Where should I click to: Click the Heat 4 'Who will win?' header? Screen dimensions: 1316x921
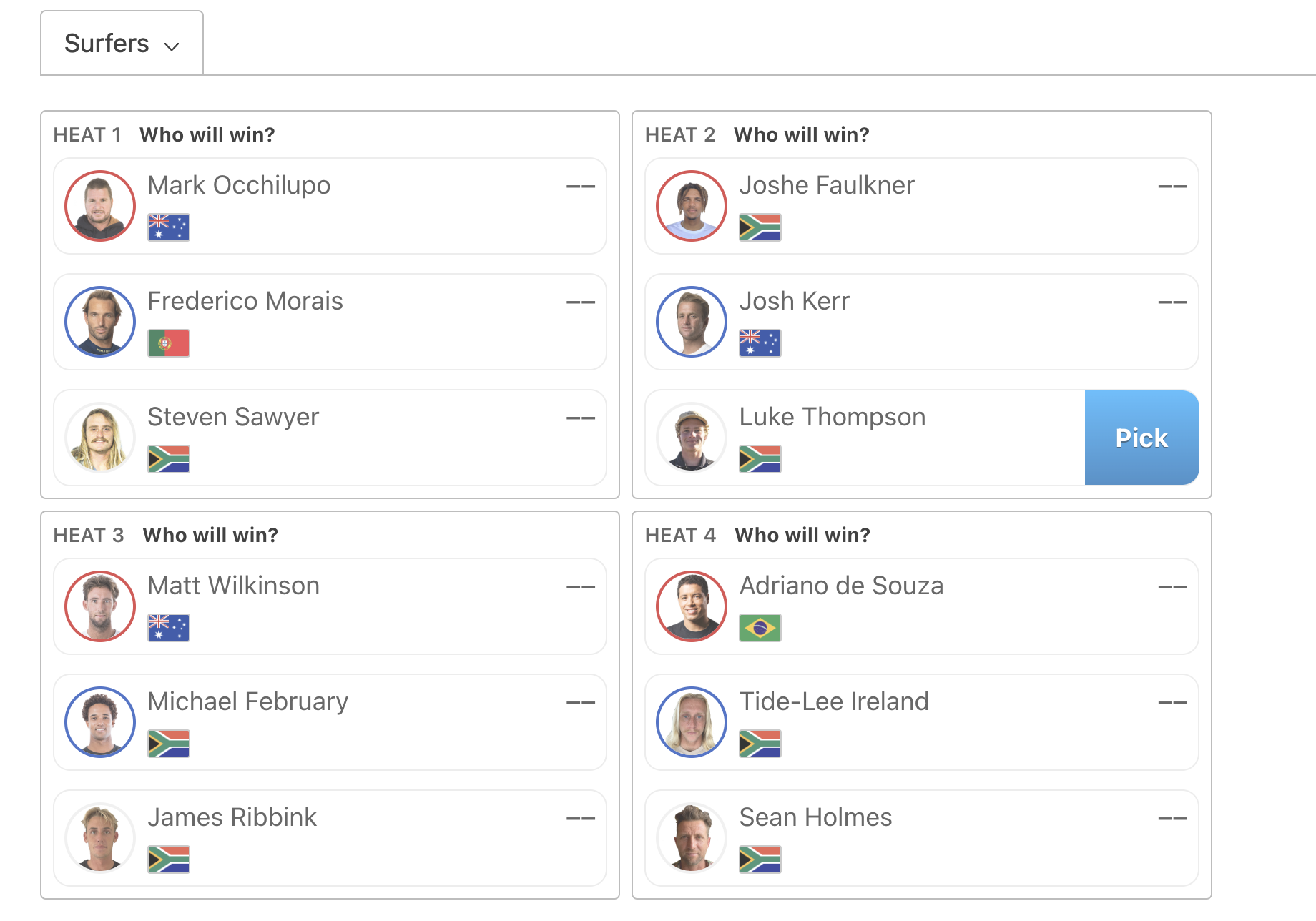click(x=802, y=535)
